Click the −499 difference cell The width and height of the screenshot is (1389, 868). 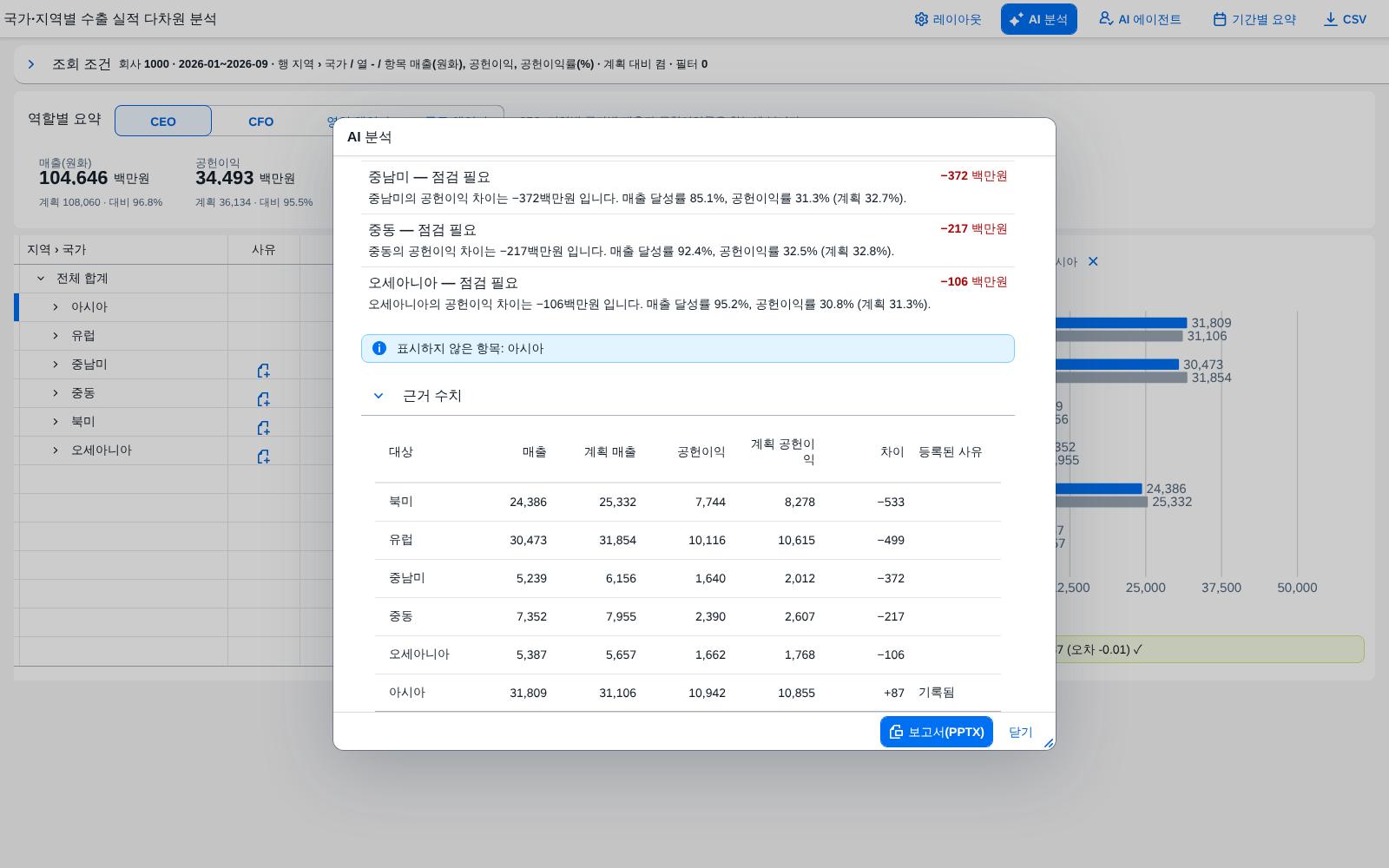point(891,540)
